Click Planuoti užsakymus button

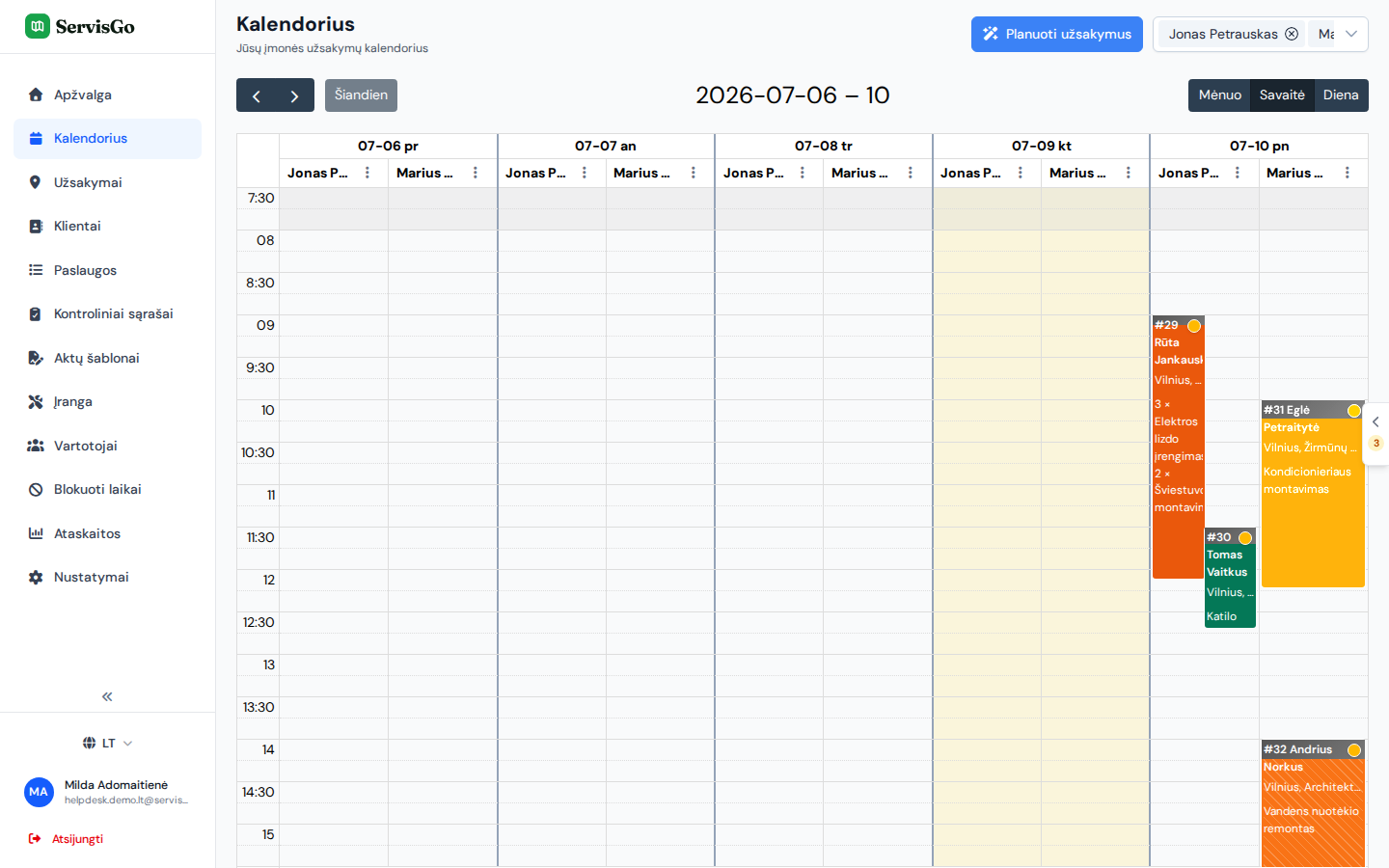1057,34
